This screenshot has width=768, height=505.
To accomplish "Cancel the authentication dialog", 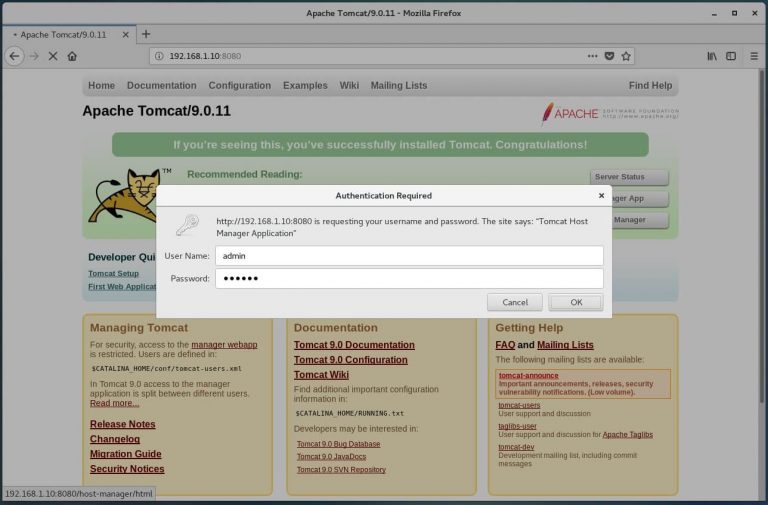I will coord(515,302).
